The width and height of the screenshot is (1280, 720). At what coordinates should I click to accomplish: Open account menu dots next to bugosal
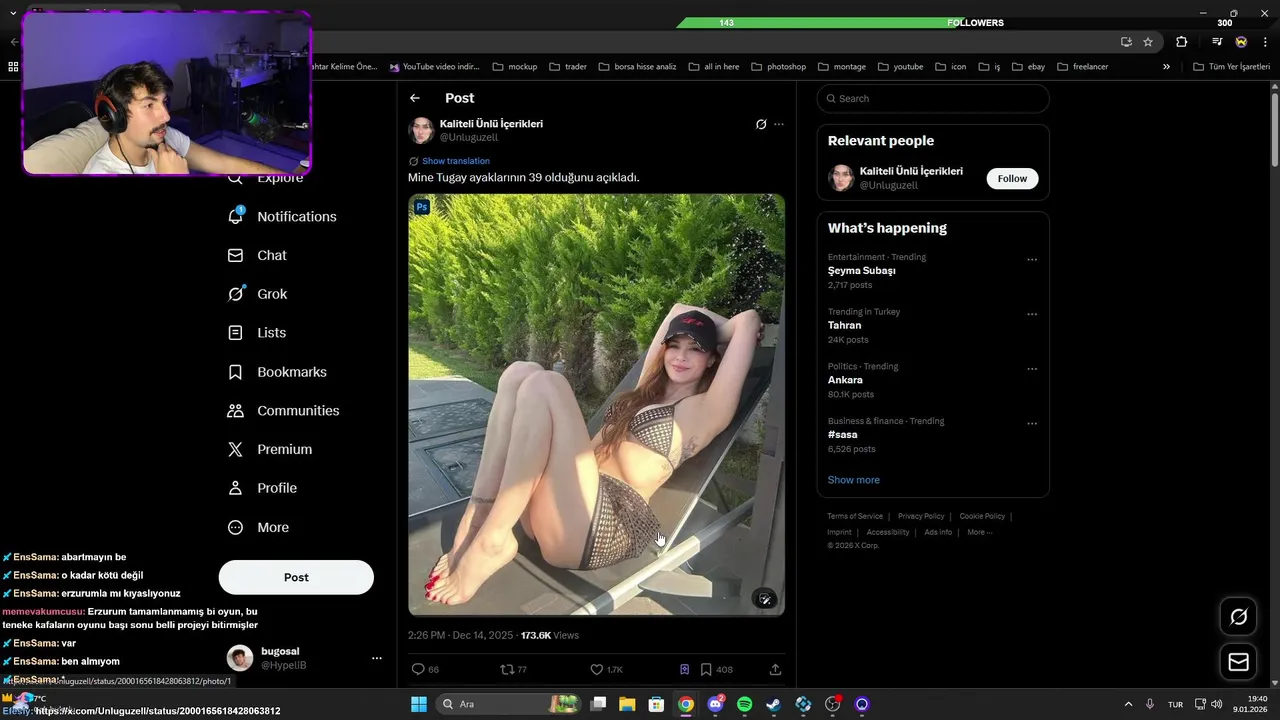(377, 658)
